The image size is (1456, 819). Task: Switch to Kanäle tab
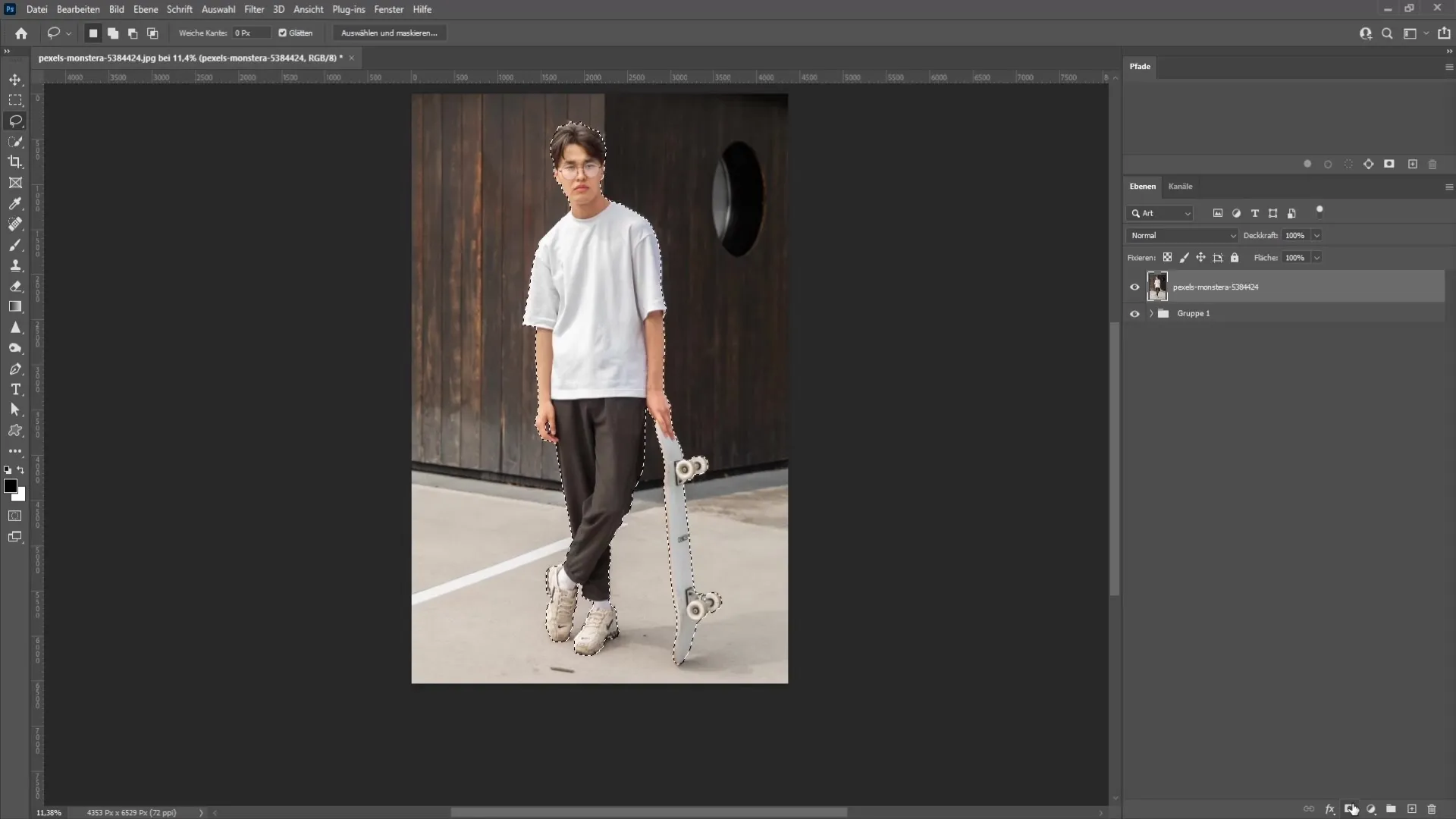pos(1180,186)
